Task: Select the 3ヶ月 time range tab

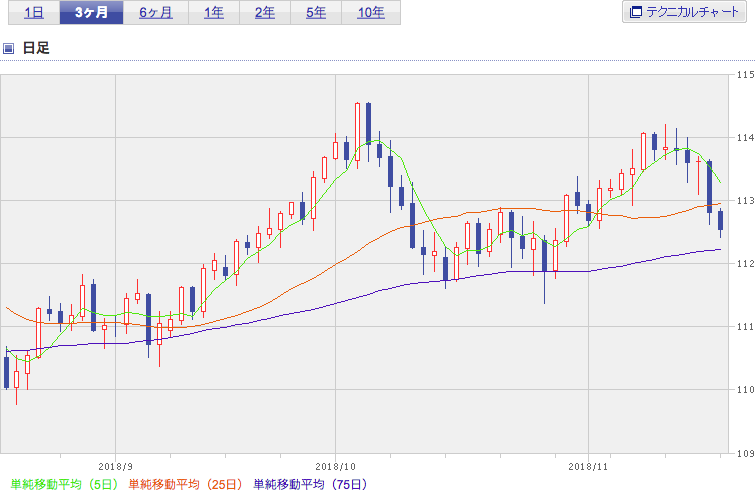Action: pyautogui.click(x=91, y=12)
